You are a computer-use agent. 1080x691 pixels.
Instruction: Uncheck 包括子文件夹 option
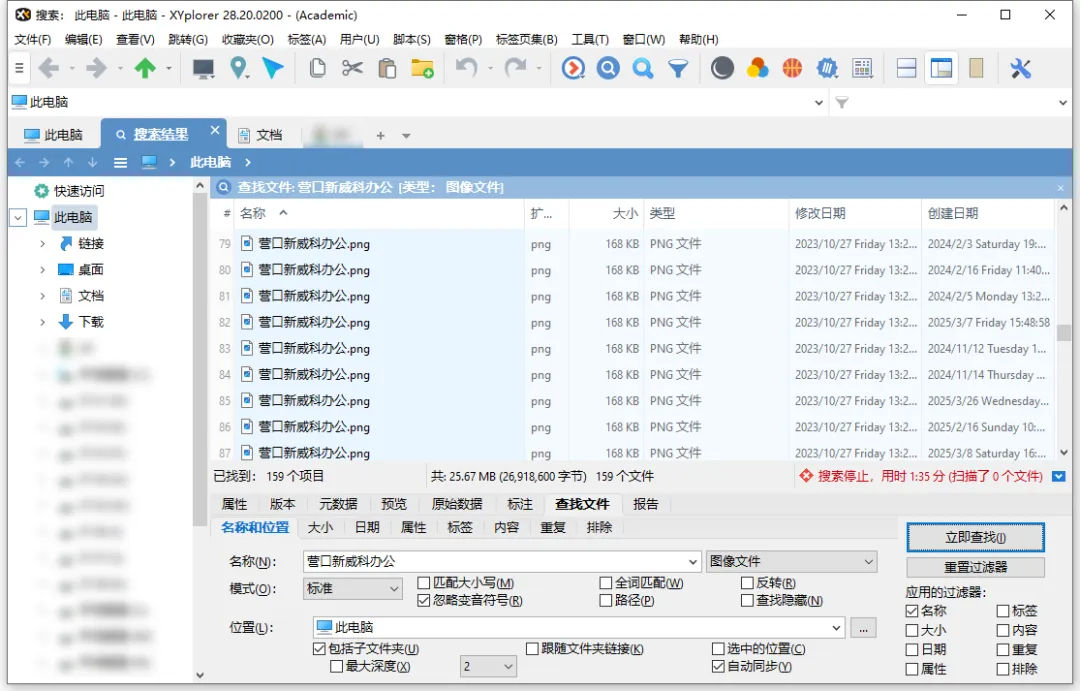(319, 649)
